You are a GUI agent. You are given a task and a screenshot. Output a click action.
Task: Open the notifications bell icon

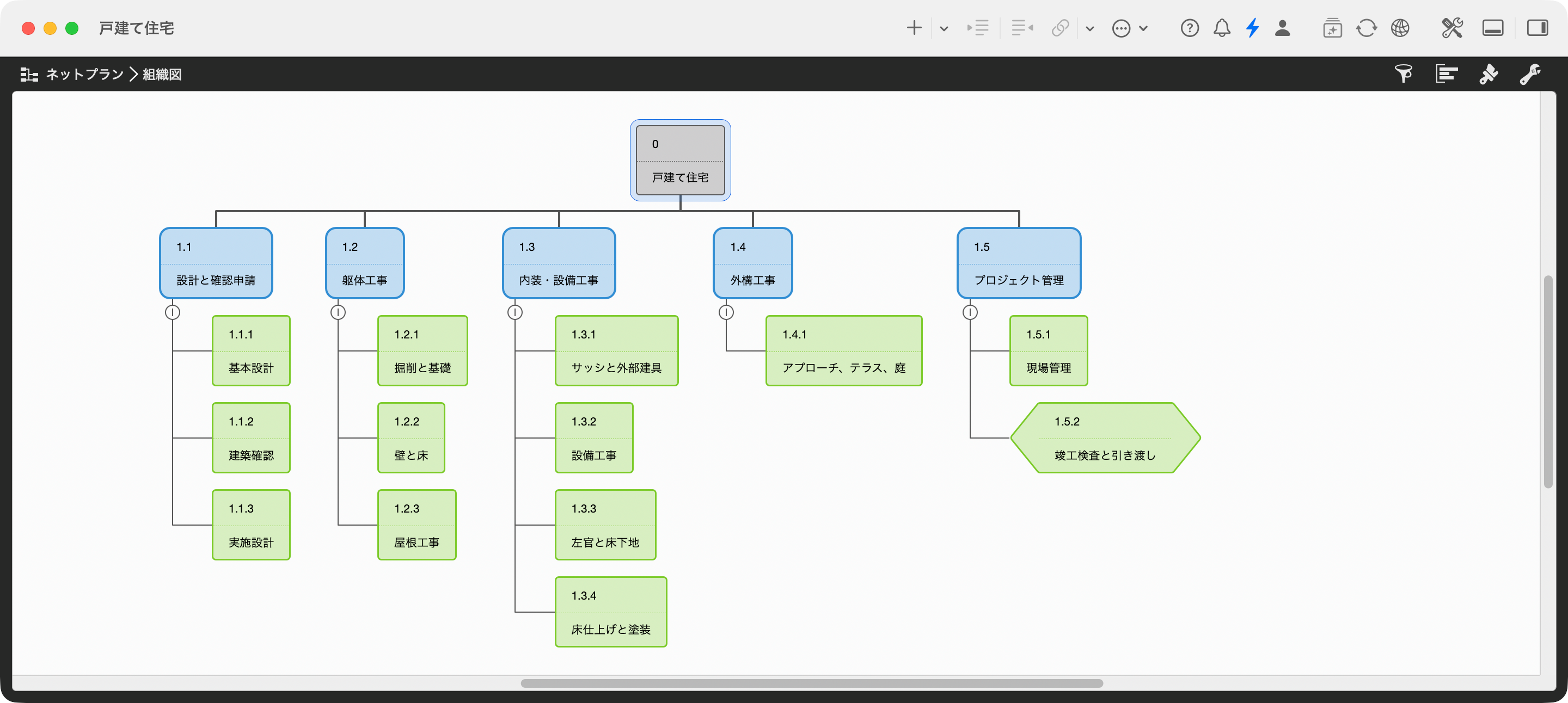click(x=1222, y=28)
